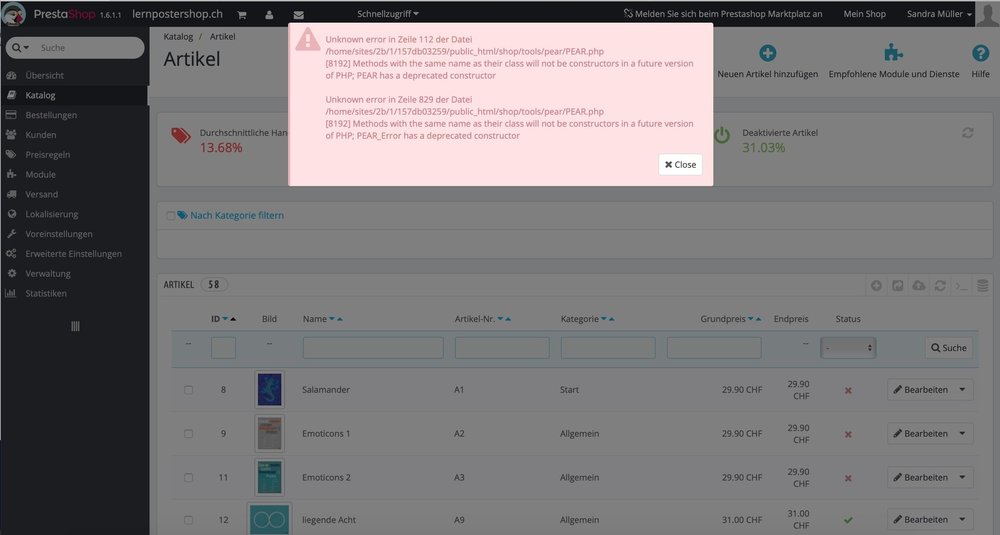Open the Sandra Müller account menu
Image resolution: width=1000 pixels, height=535 pixels.
point(939,13)
